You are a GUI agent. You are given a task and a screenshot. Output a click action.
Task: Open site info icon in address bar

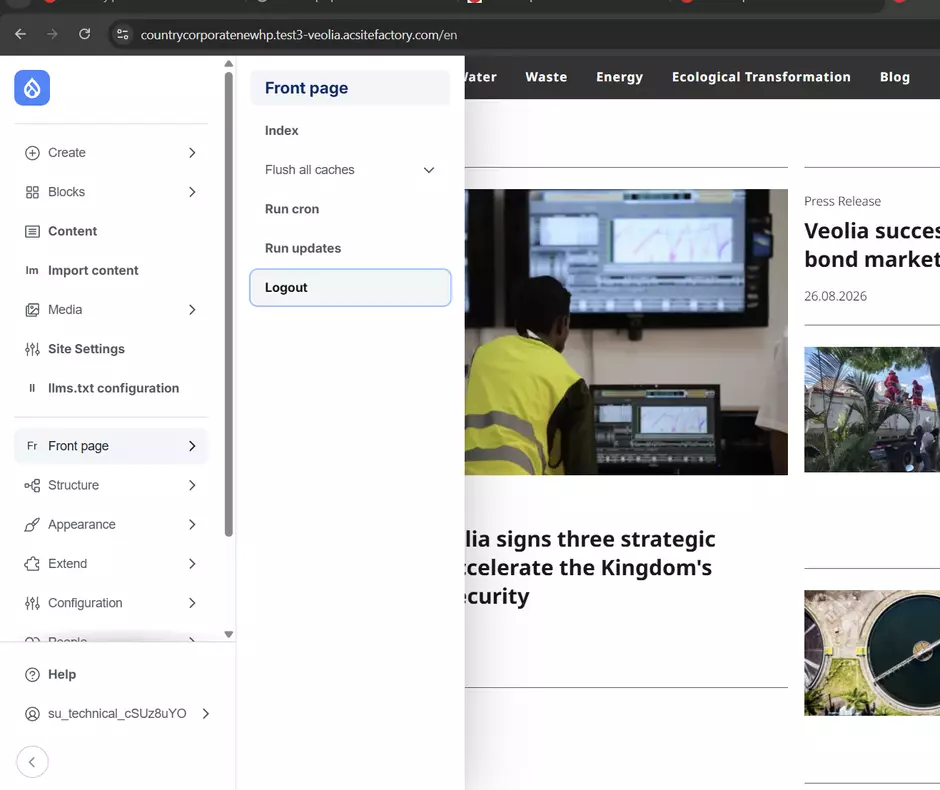[123, 34]
